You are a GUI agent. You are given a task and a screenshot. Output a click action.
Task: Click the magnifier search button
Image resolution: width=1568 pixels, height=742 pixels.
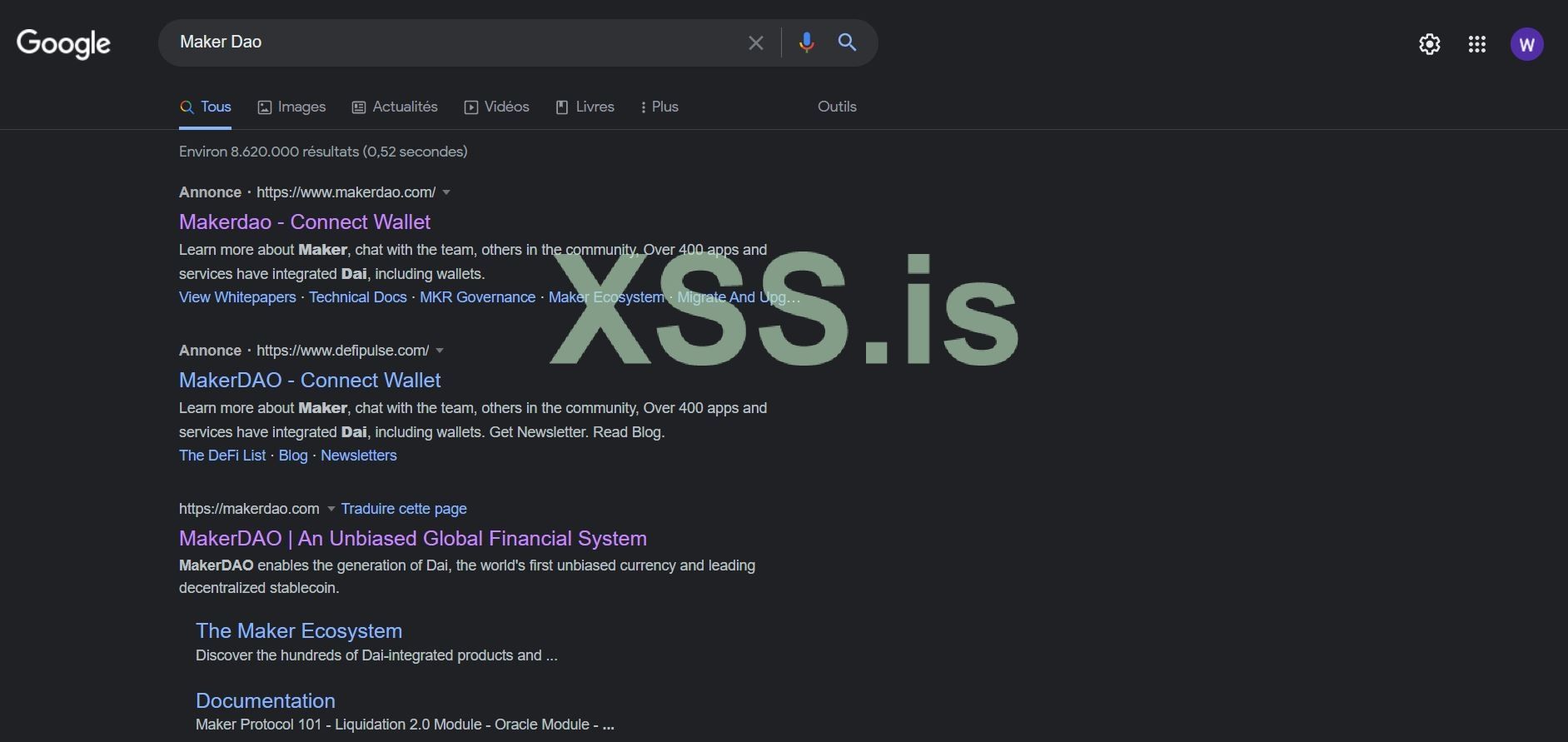[x=847, y=42]
